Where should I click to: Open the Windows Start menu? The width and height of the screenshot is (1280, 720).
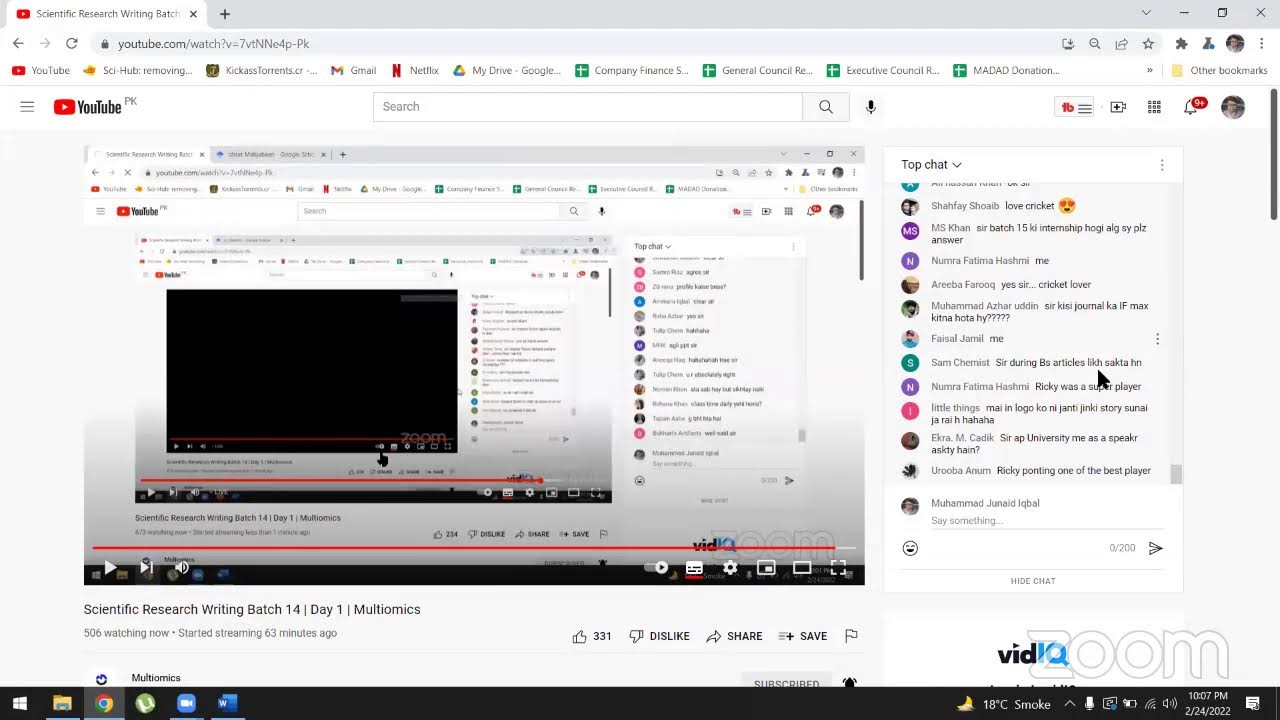[x=20, y=703]
